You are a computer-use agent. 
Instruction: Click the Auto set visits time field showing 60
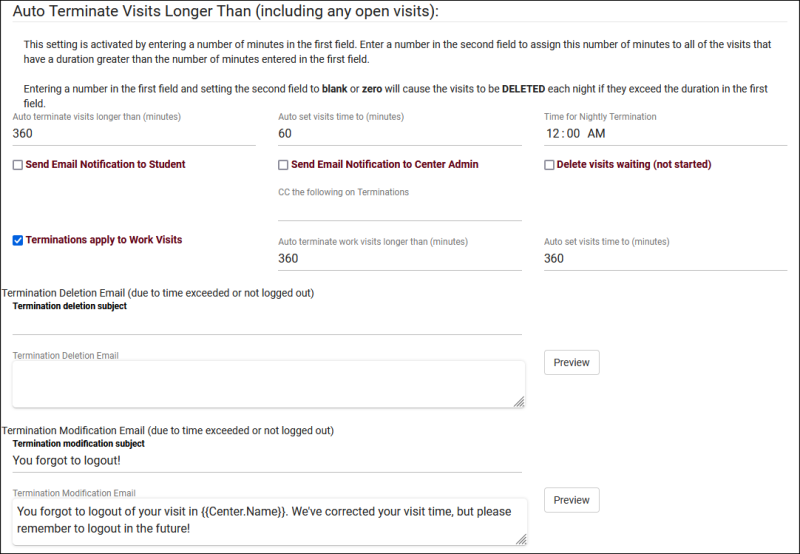pyautogui.click(x=400, y=134)
